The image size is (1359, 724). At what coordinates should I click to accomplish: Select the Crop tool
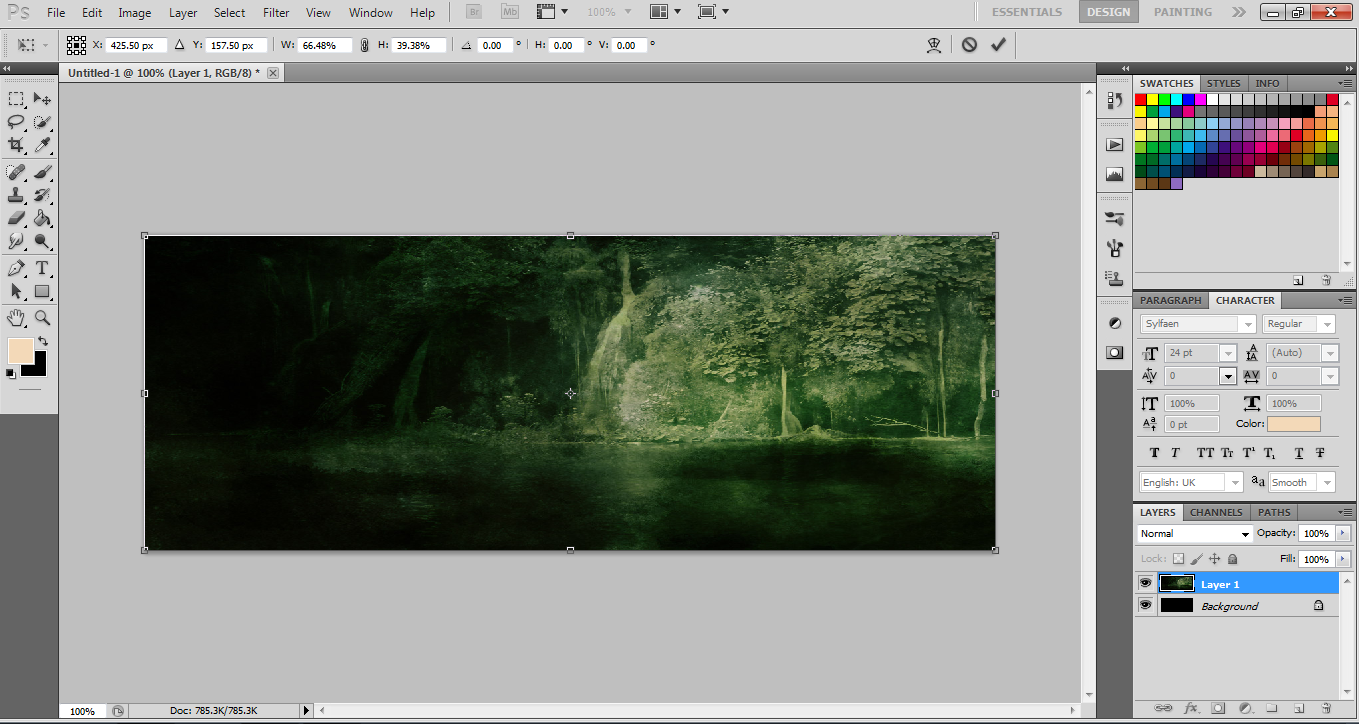click(16, 146)
